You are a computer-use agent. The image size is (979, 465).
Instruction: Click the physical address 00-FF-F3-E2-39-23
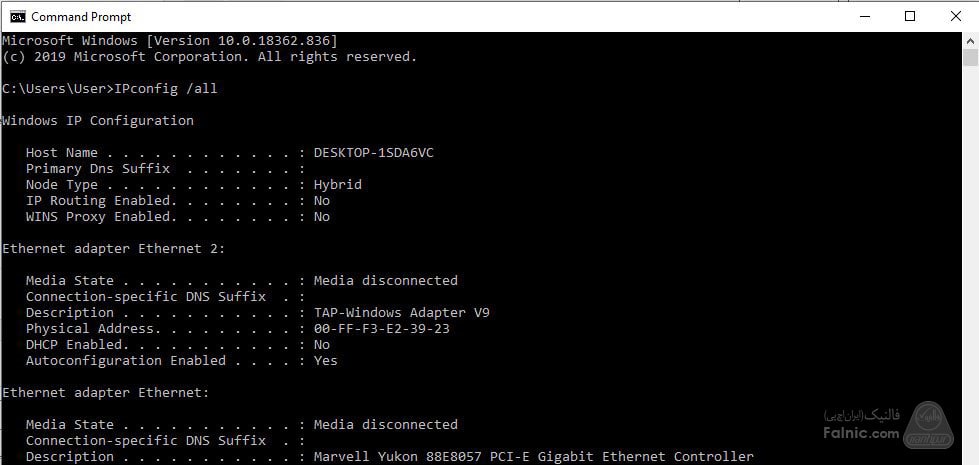(381, 329)
